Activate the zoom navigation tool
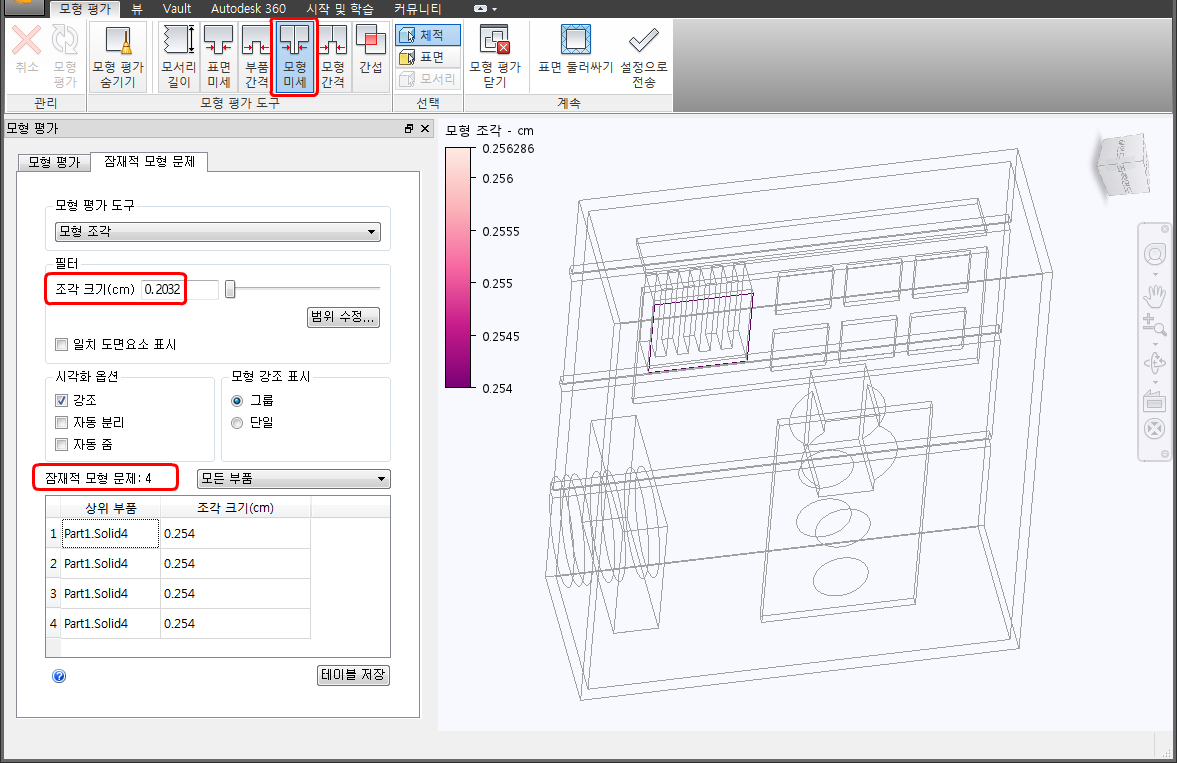Image resolution: width=1177 pixels, height=763 pixels. (1154, 324)
